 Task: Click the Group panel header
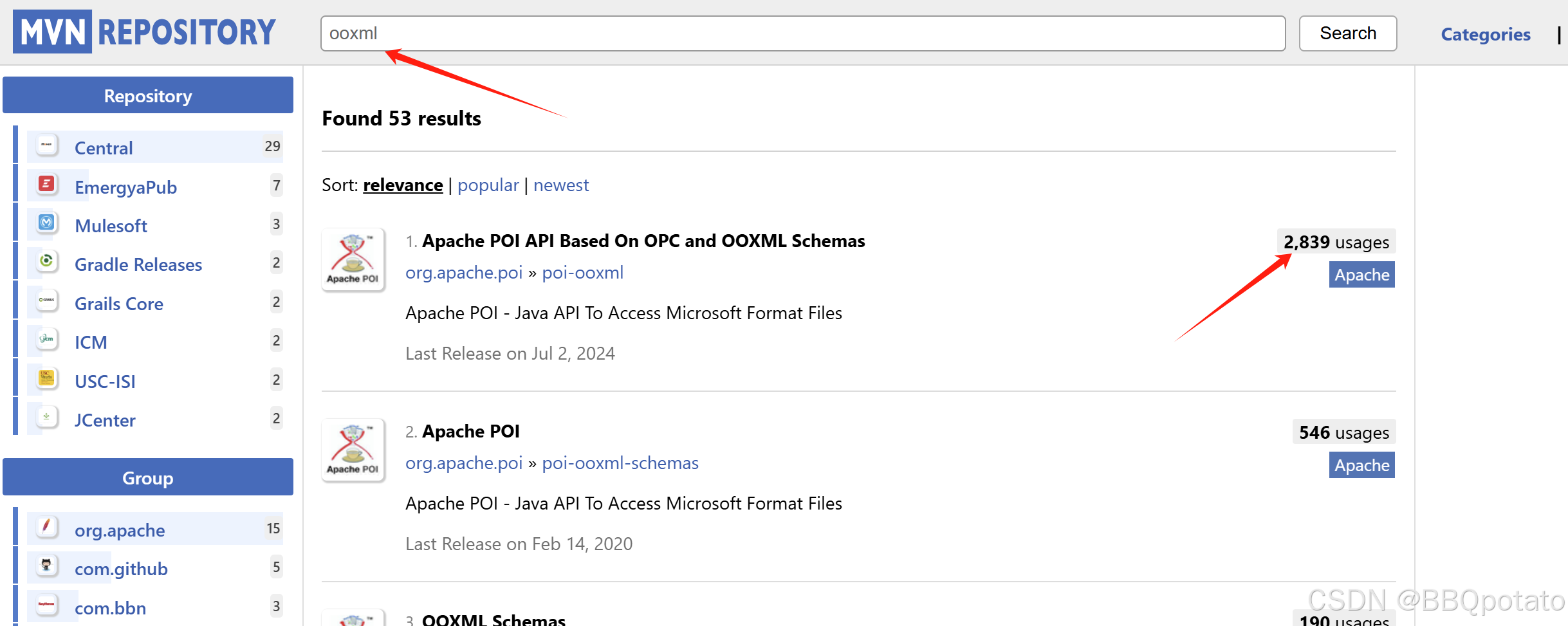[x=148, y=477]
